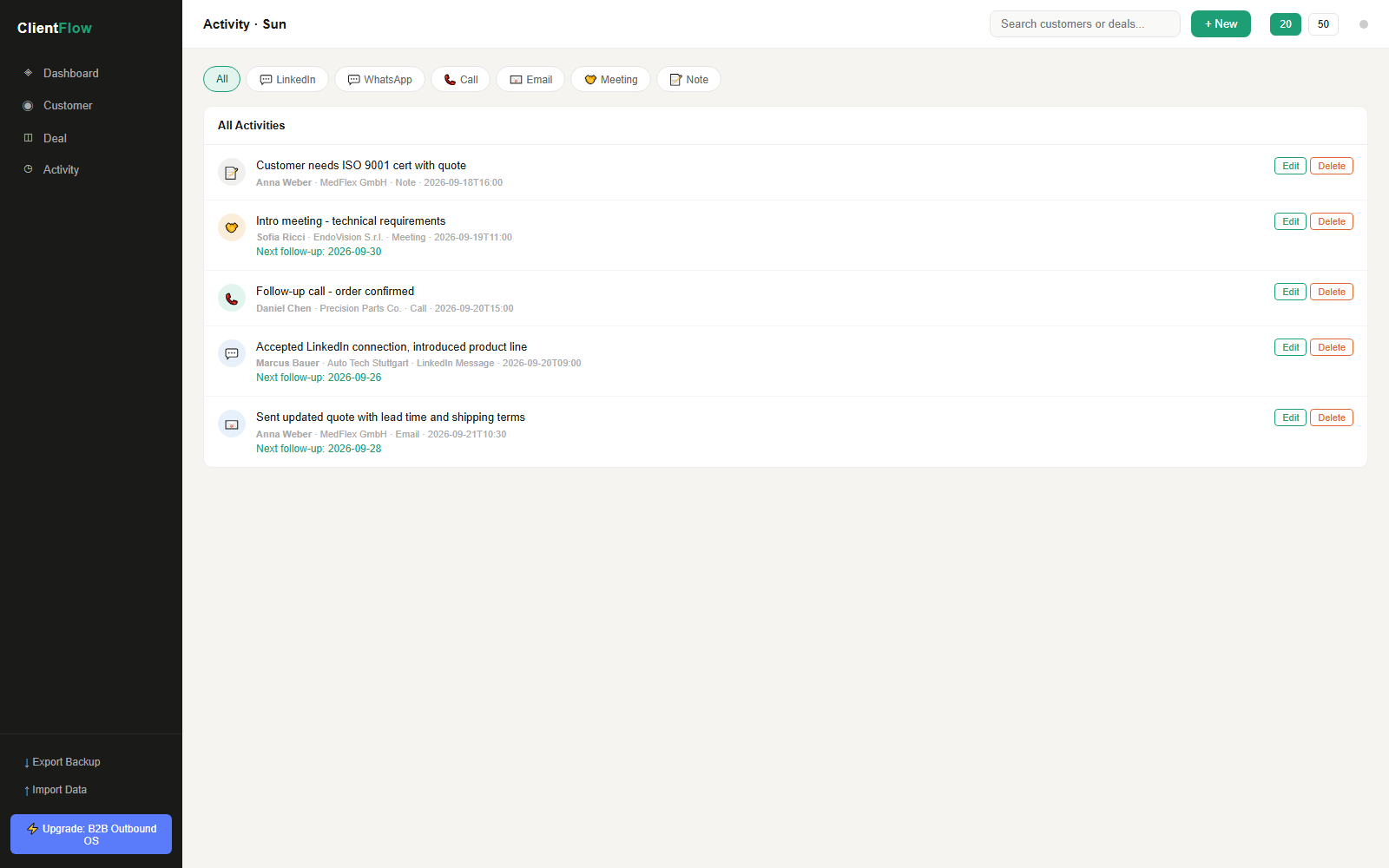The image size is (1389, 868).
Task: Open activity 'Intro meeting - technical requirements'
Action: click(x=351, y=221)
